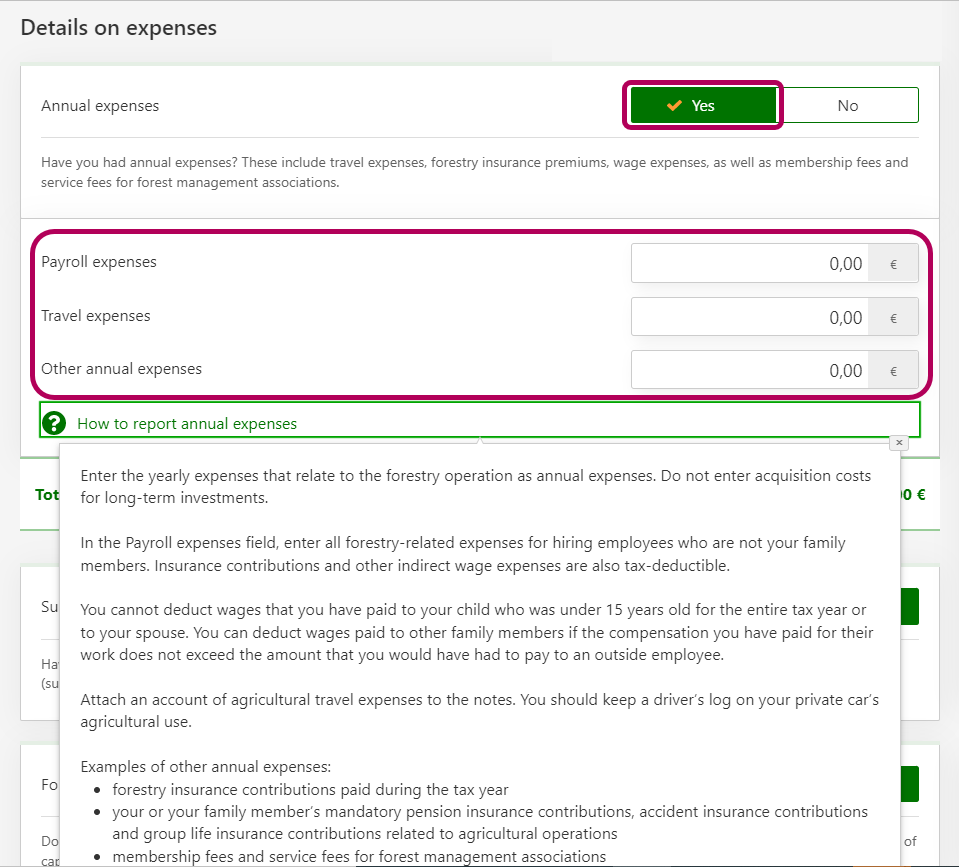
Task: Click the 'Other annual expenses' label
Action: [x=121, y=369]
